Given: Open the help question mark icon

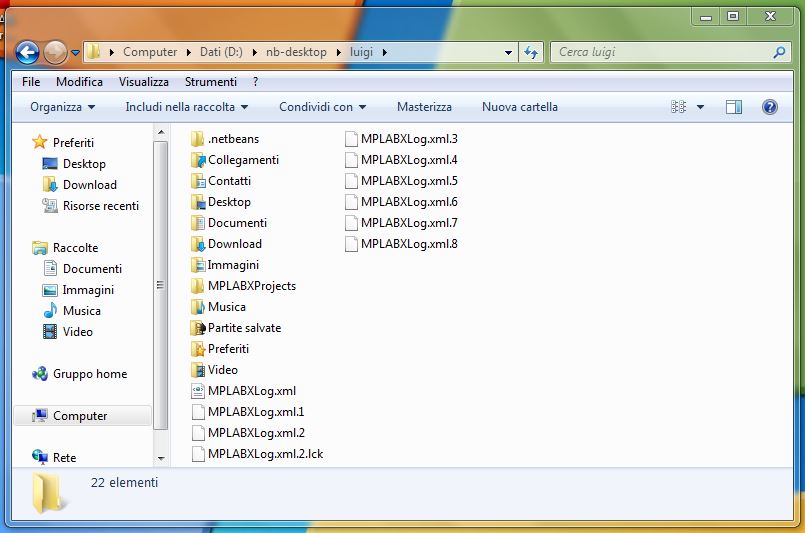Looking at the screenshot, I should (x=769, y=107).
